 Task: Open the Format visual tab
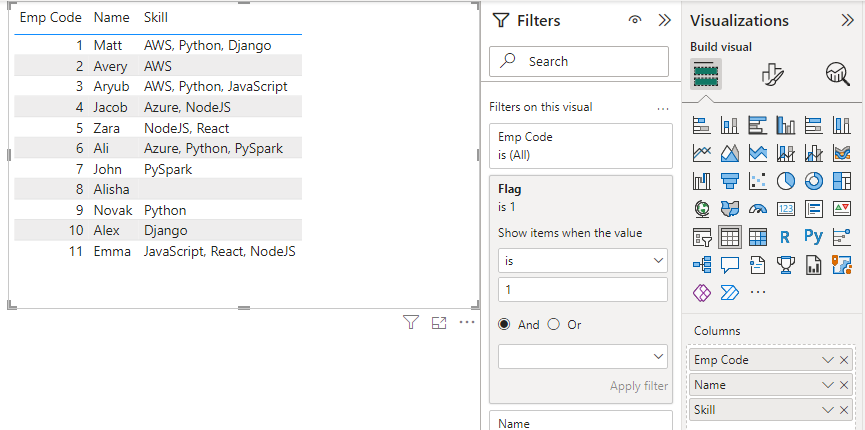click(x=772, y=74)
